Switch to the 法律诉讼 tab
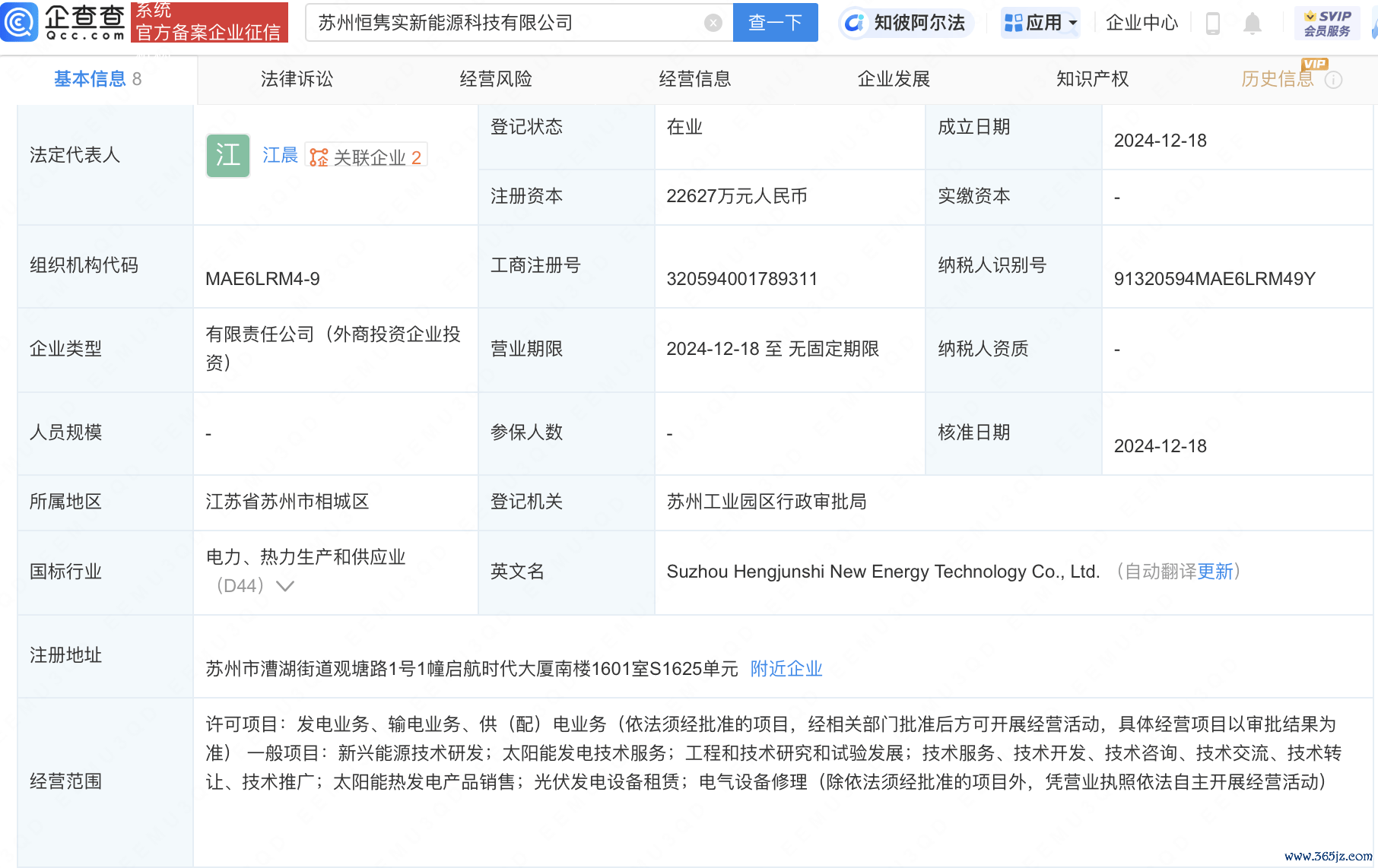Viewport: 1378px width, 868px height. [x=297, y=79]
